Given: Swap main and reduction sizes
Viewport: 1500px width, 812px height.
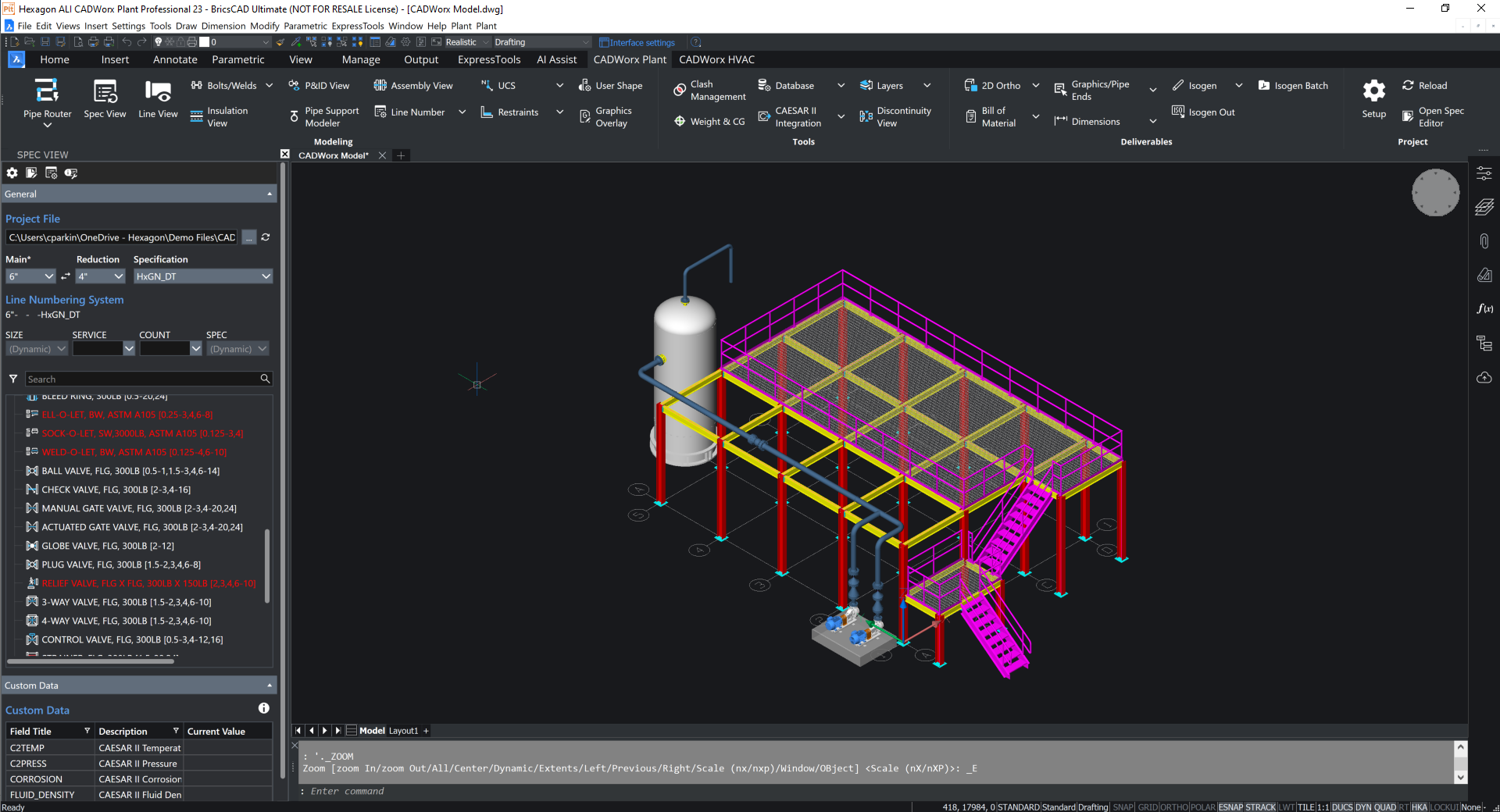Looking at the screenshot, I should point(66,276).
